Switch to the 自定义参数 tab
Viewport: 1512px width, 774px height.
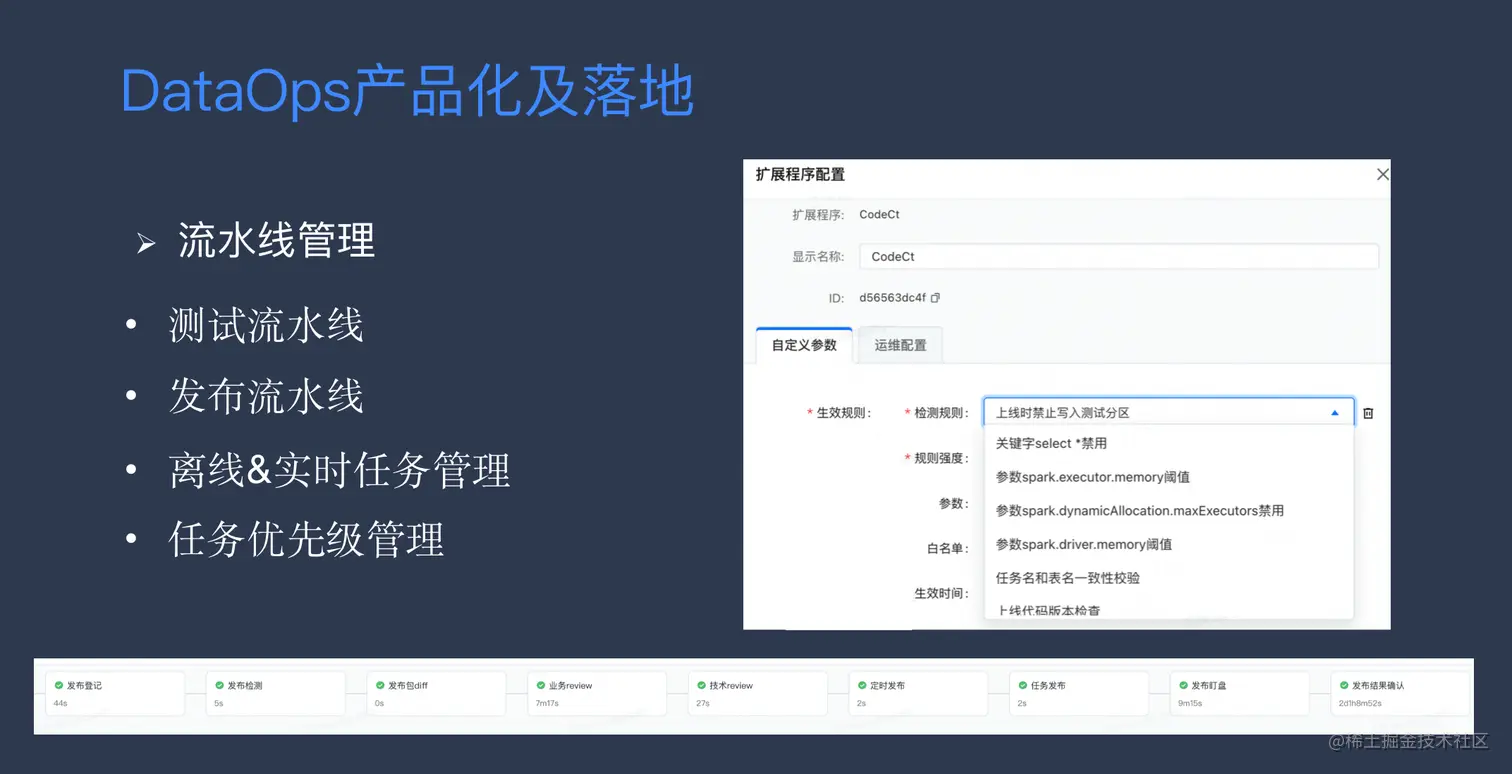804,345
